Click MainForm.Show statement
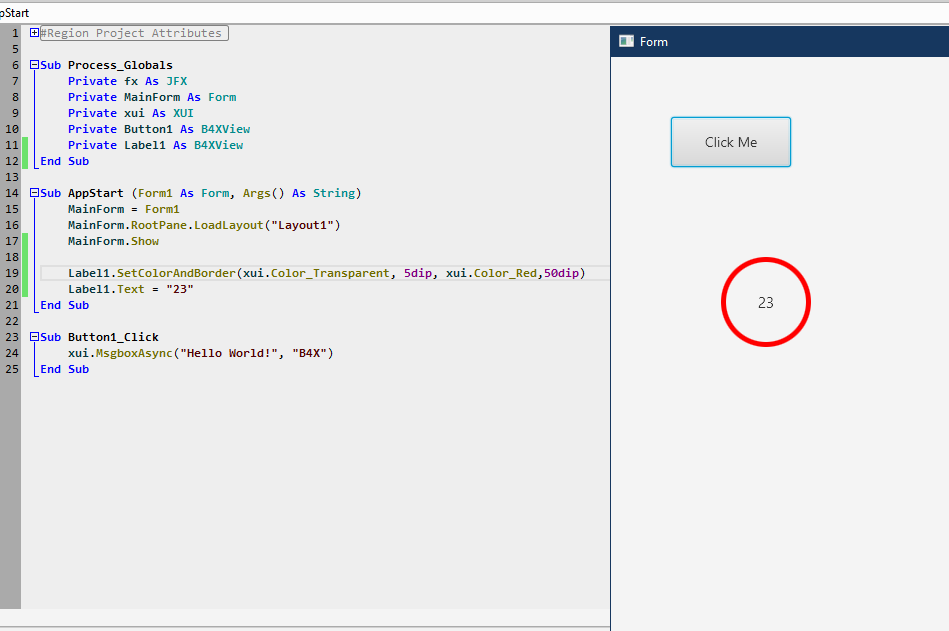 point(113,241)
